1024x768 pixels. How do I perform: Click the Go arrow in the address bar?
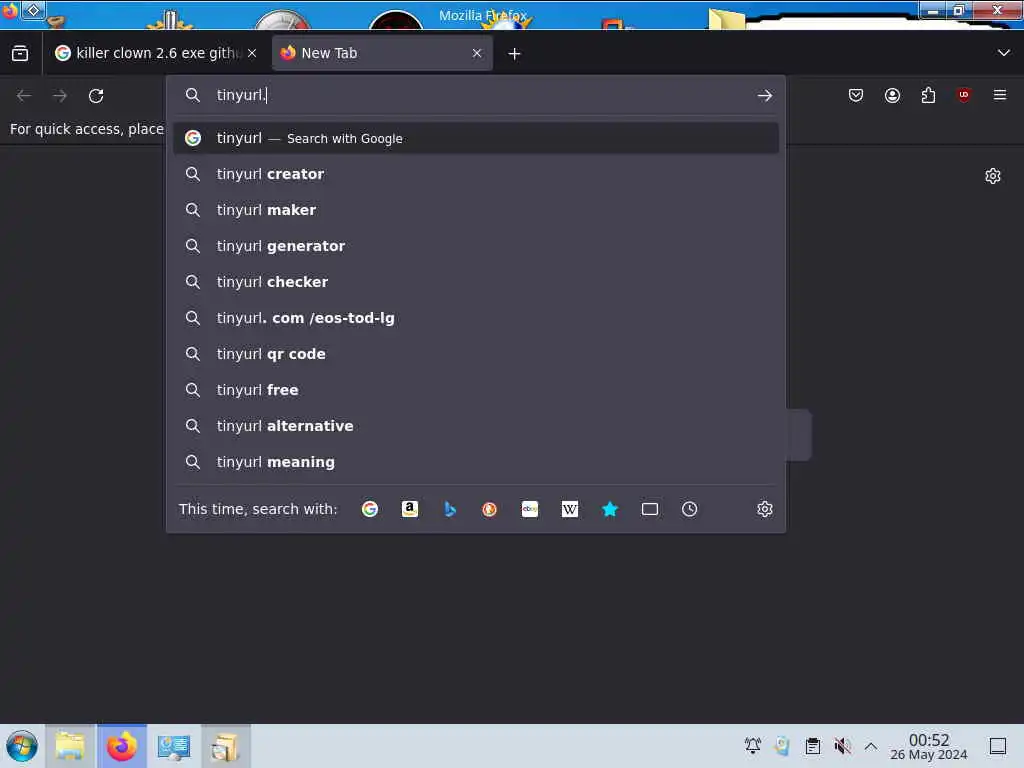[x=765, y=96]
